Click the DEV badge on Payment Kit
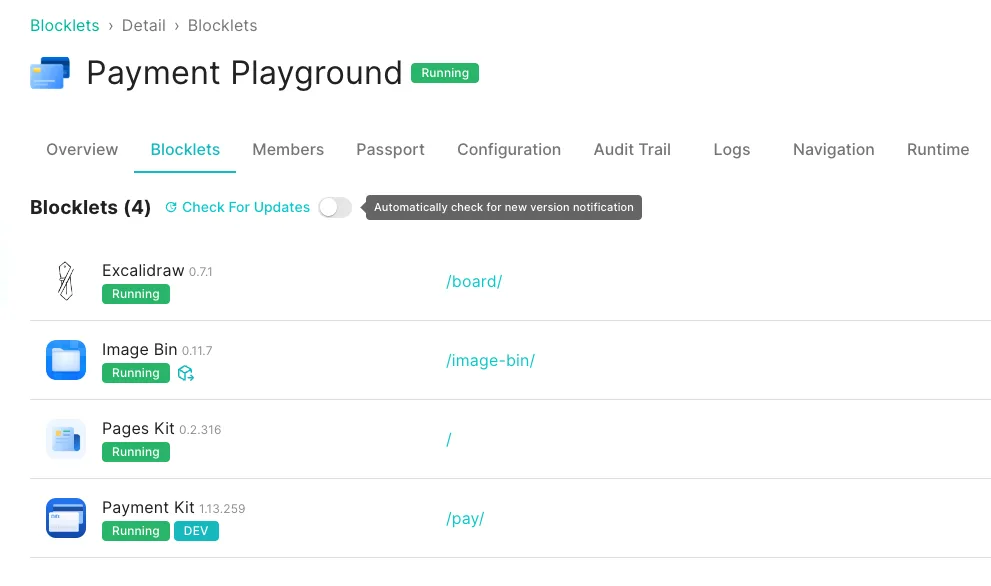This screenshot has height=586, width=991. pyautogui.click(x=196, y=531)
